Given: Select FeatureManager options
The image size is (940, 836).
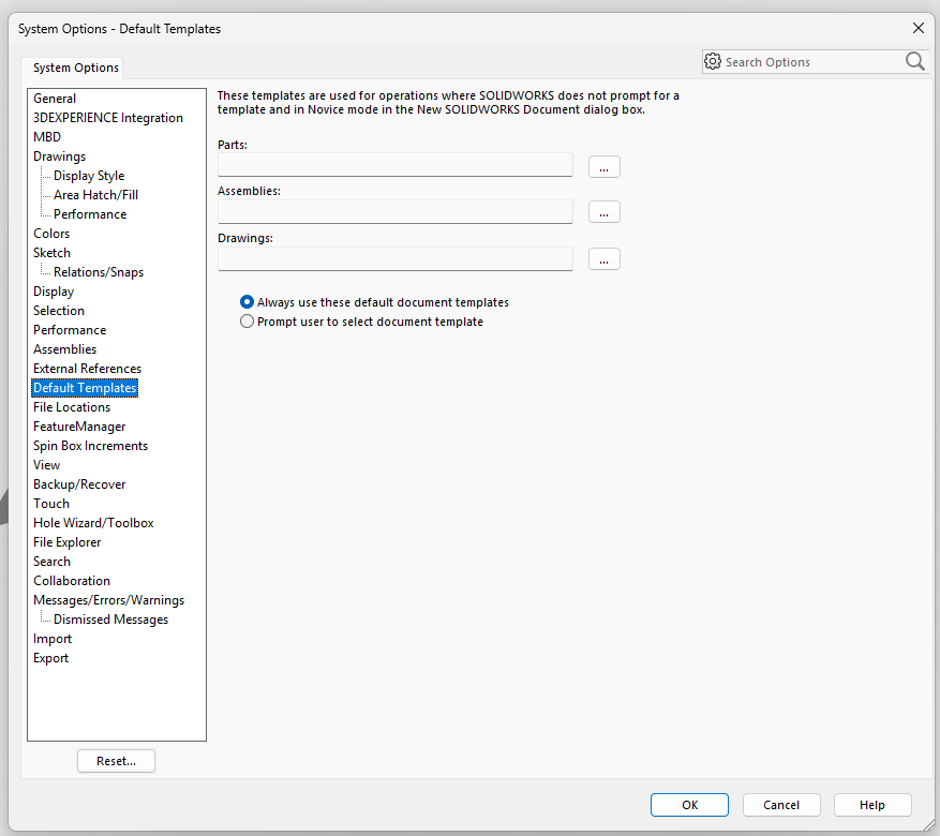Looking at the screenshot, I should click(80, 426).
